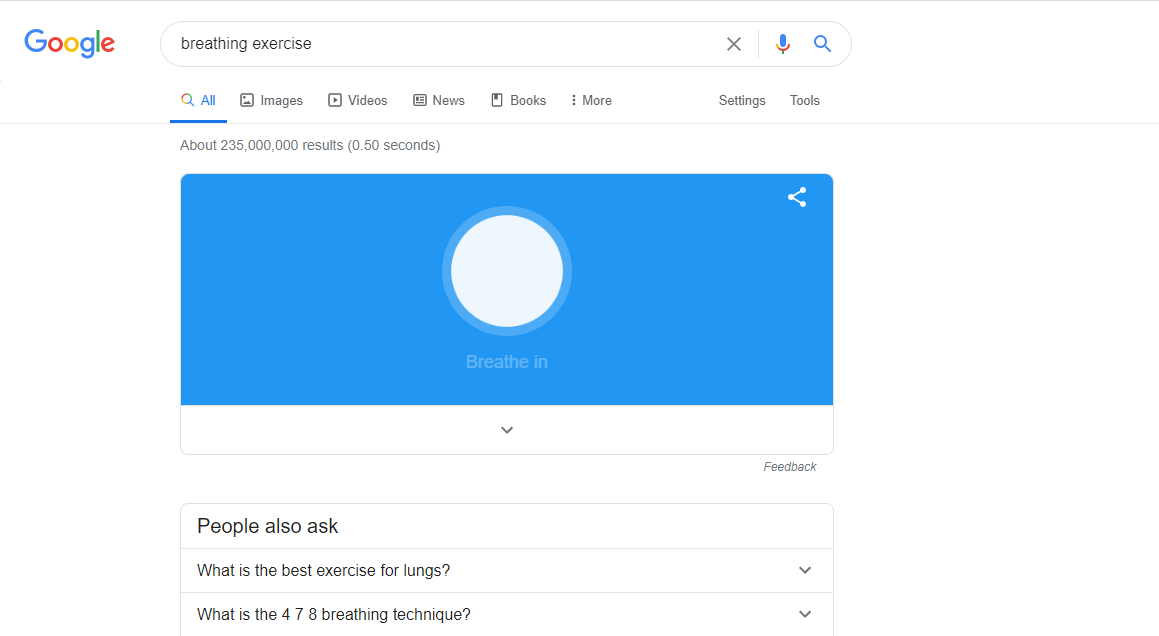The height and width of the screenshot is (636, 1159).
Task: Expand "What is the best exercise for lungs?"
Action: click(805, 570)
